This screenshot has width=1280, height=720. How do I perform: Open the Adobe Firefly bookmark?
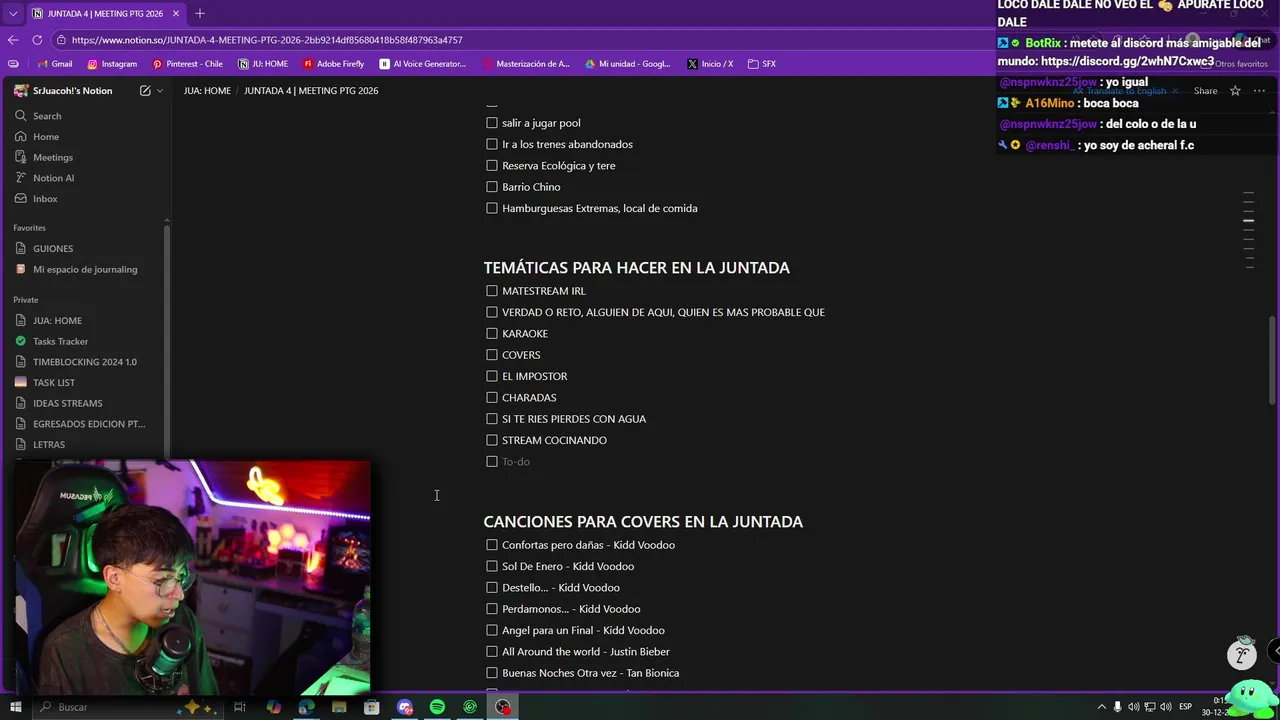[x=334, y=64]
